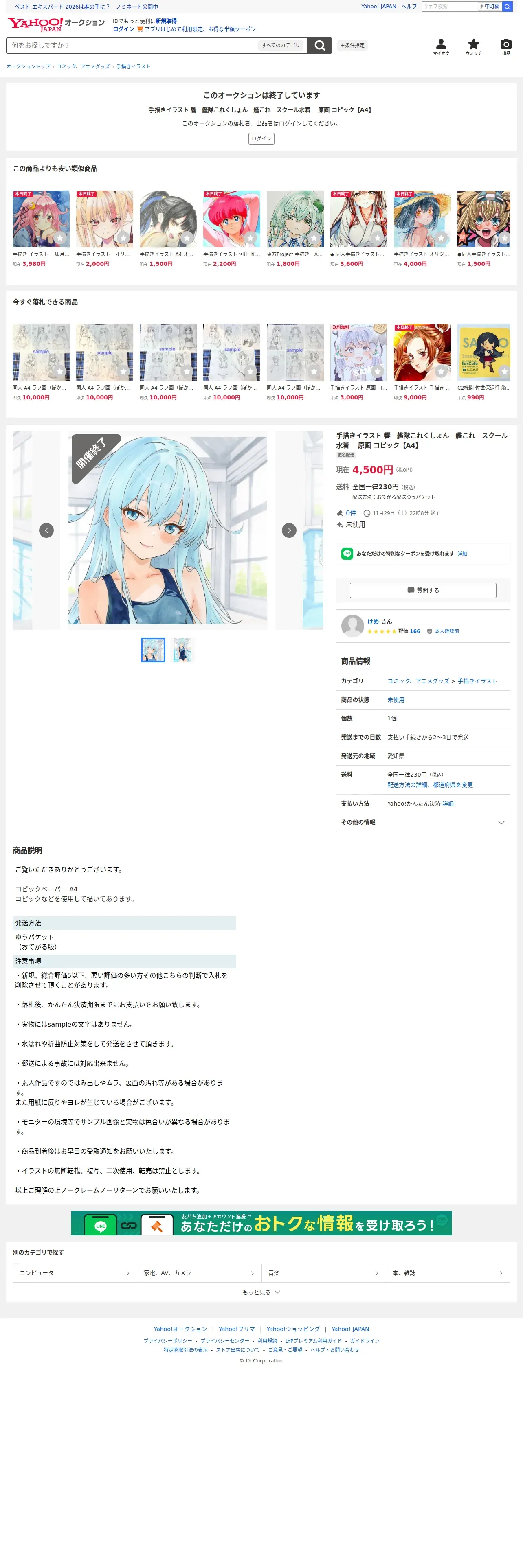Click ログイン button in ended notice
This screenshot has height=1568, width=523.
point(261,139)
